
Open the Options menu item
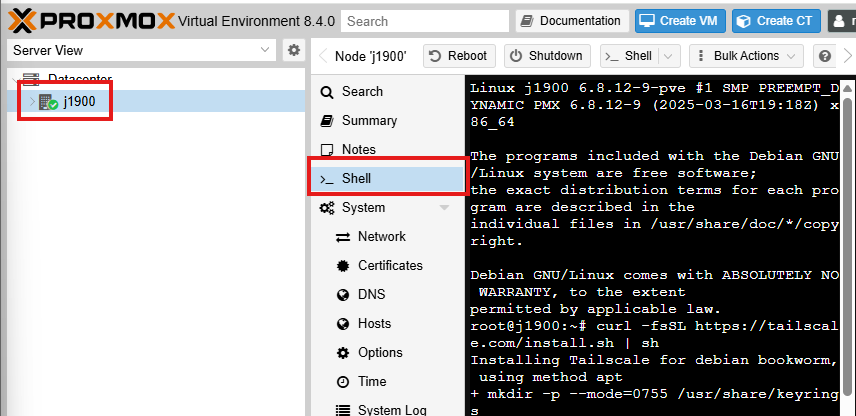[388, 352]
